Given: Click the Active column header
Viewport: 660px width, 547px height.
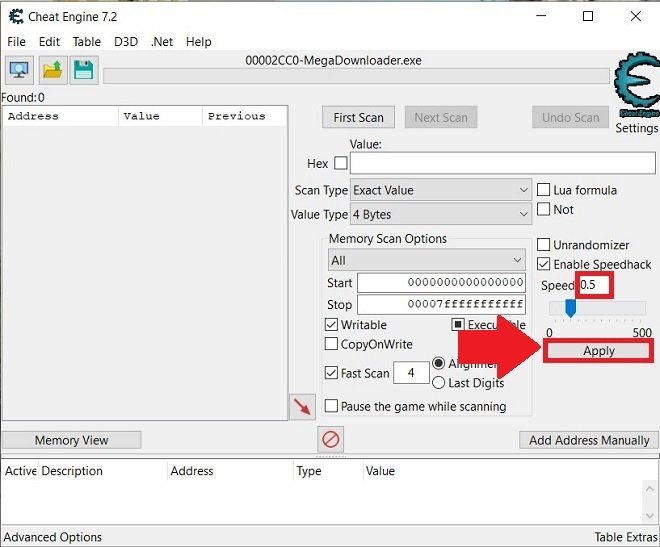Looking at the screenshot, I should coord(21,471).
